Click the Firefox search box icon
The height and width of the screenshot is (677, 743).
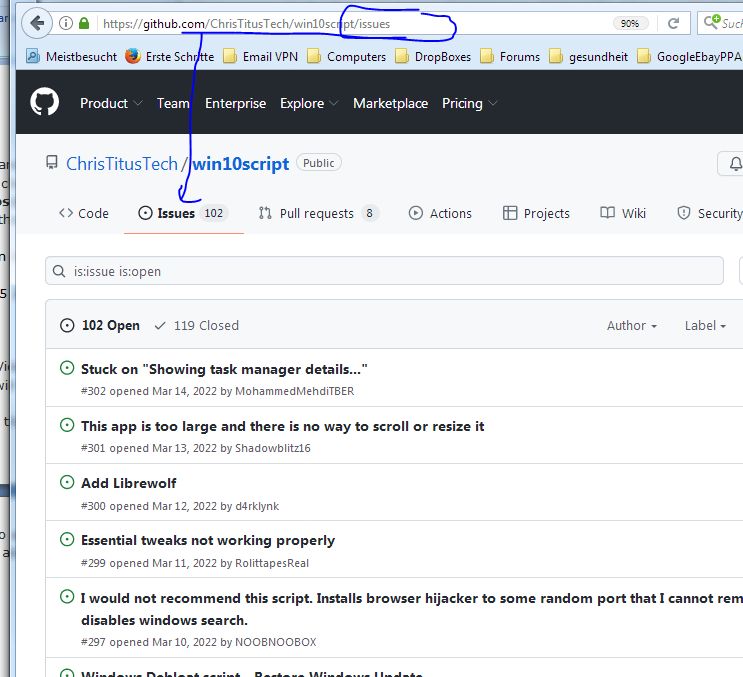click(712, 22)
